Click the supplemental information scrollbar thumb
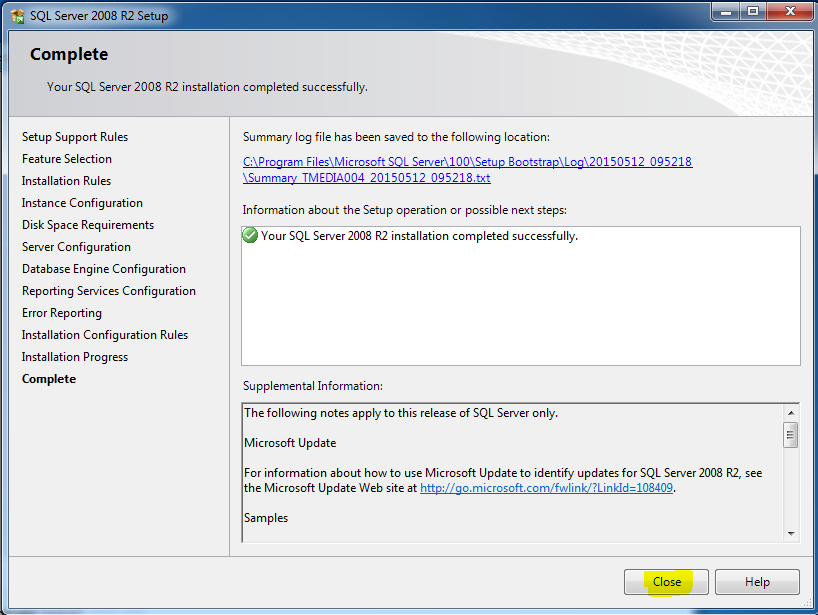This screenshot has width=818, height=615. click(x=791, y=435)
